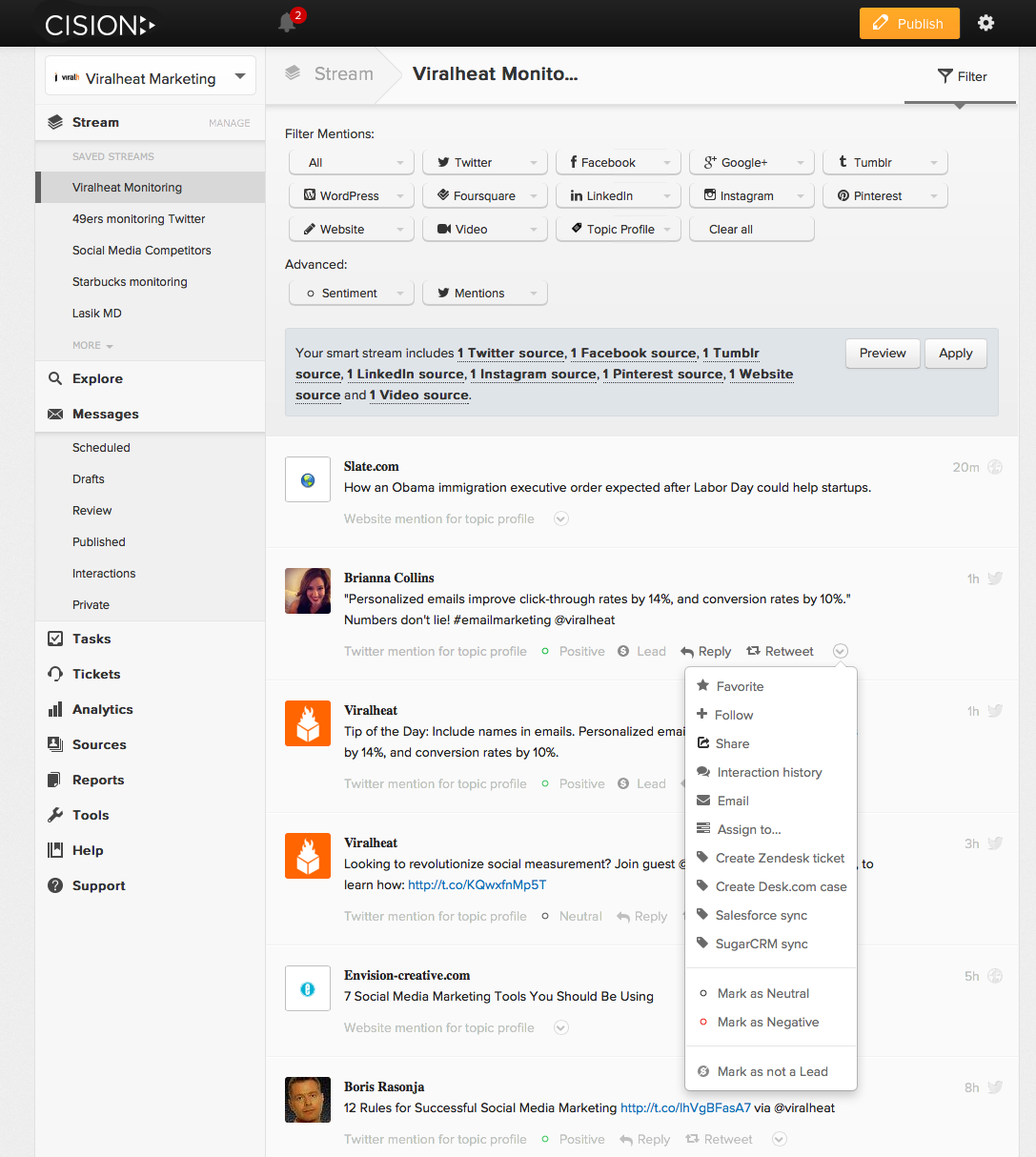
Task: Click Retweet on Boris Rasonja's tweet
Action: 720,1139
